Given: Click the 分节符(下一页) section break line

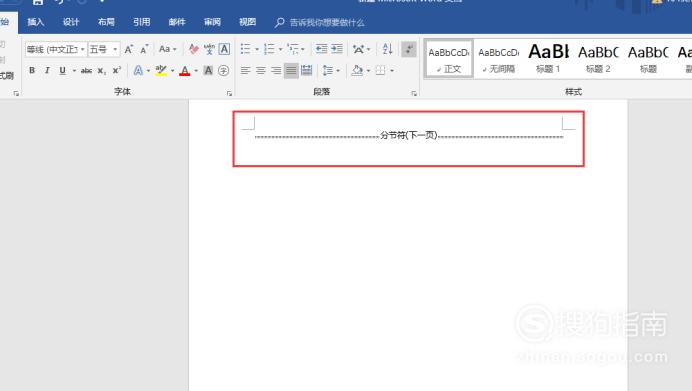Looking at the screenshot, I should coord(409,135).
